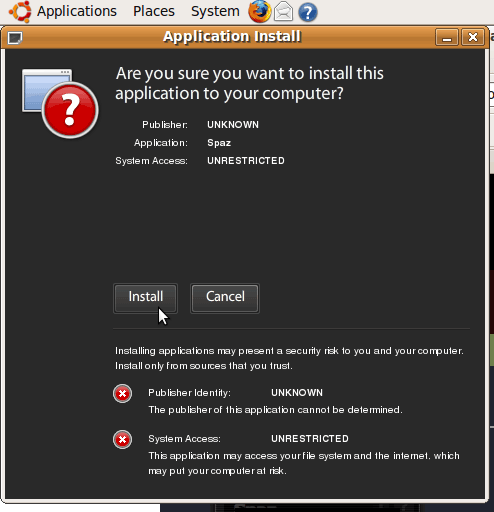
Task: Minimize the Application Install window
Action: [x=447, y=37]
